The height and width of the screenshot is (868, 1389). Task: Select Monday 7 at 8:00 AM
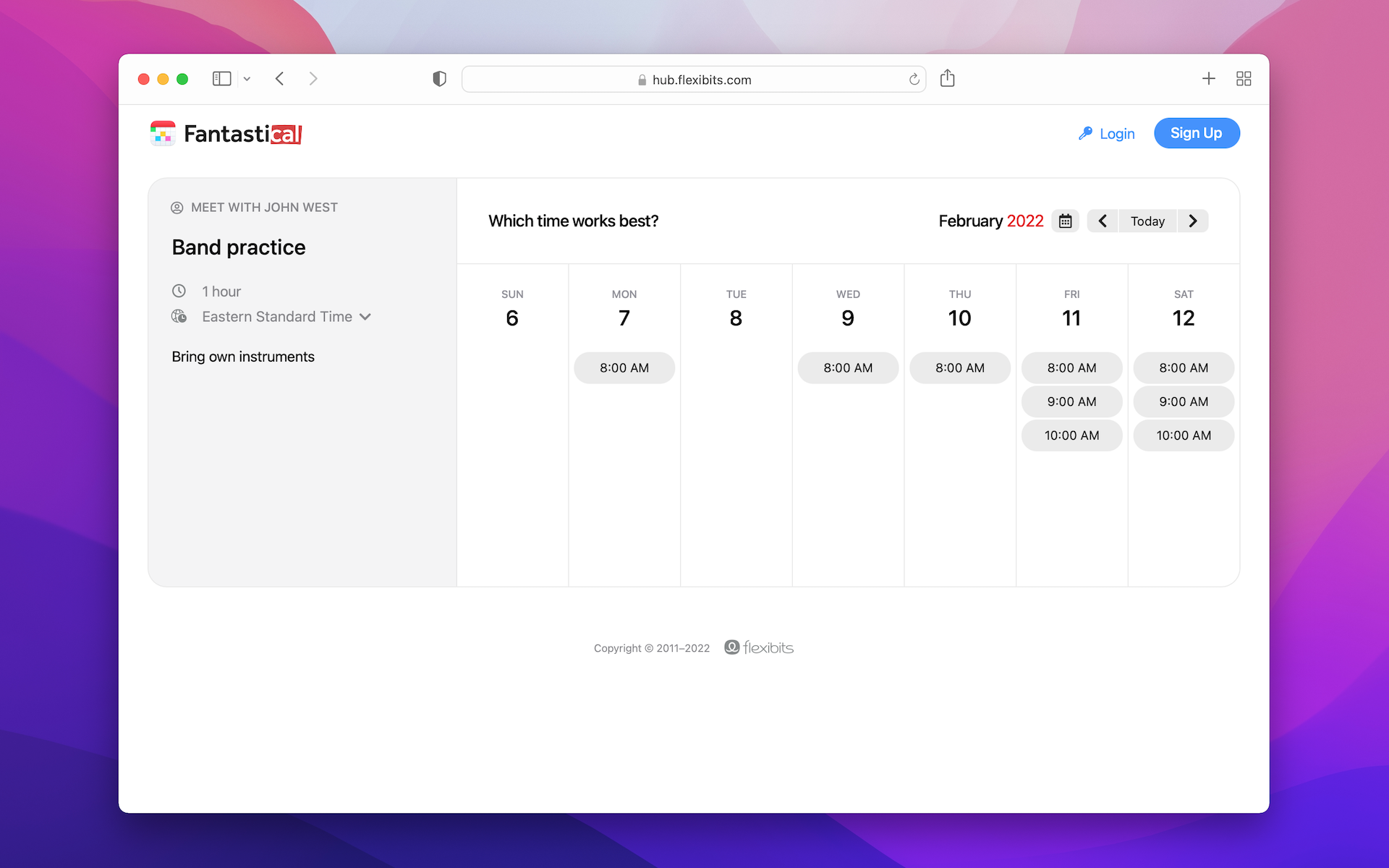(x=624, y=368)
